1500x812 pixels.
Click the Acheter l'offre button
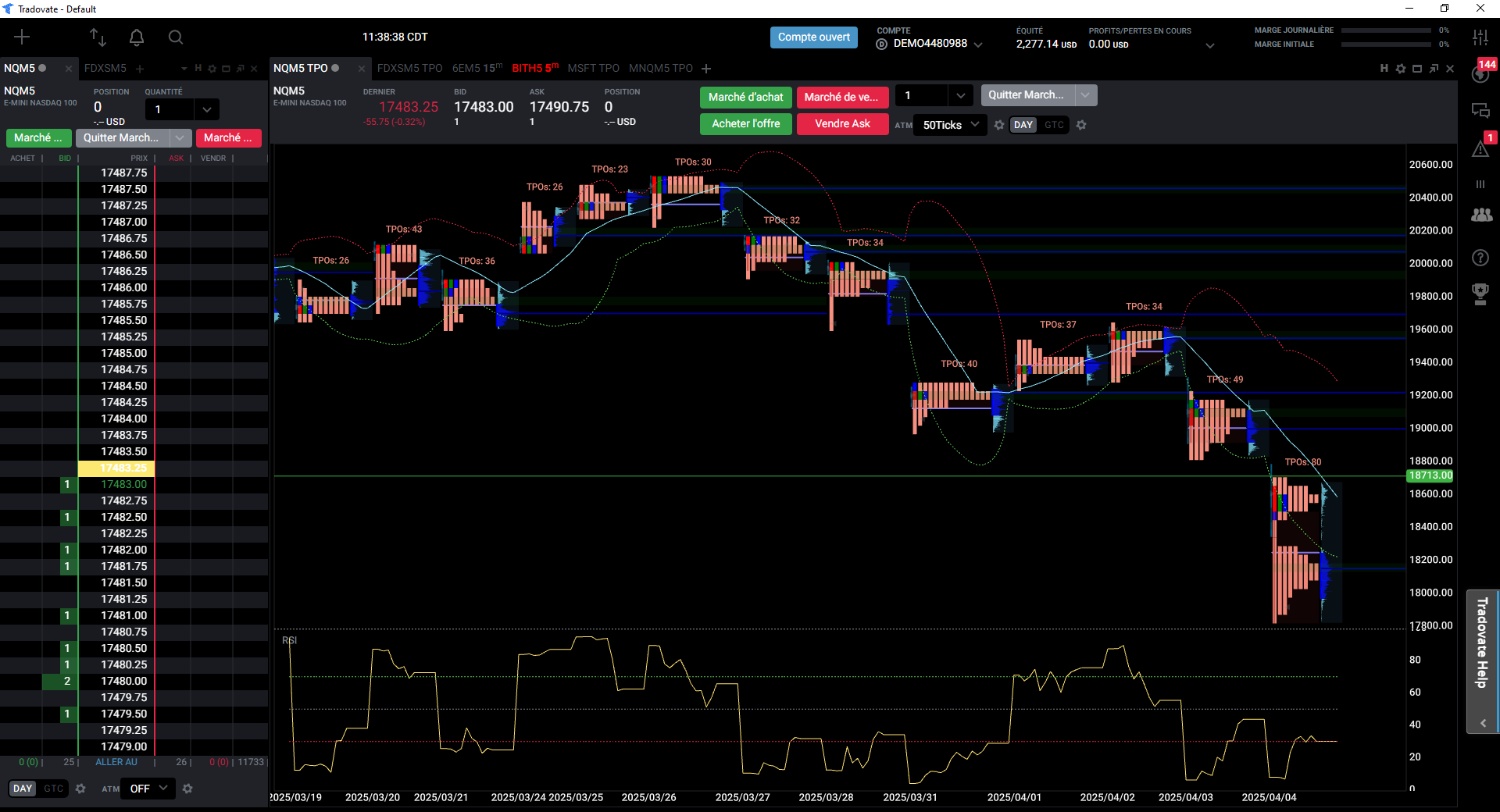(745, 123)
